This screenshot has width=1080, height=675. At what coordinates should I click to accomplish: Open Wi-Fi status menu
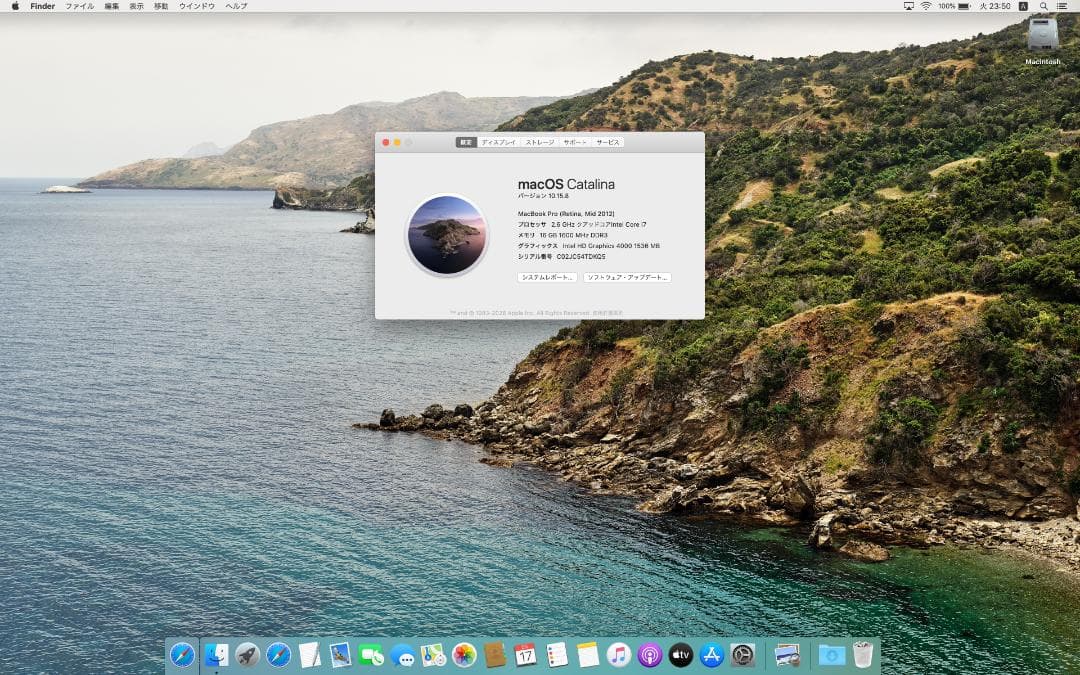click(926, 6)
